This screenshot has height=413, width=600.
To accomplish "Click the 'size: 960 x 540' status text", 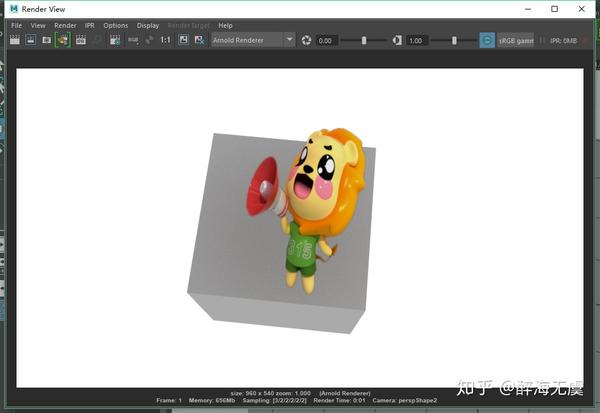I will point(251,393).
